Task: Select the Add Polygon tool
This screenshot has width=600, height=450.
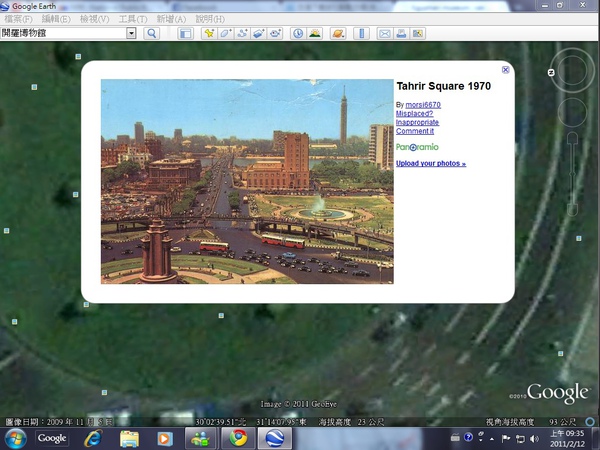Action: pos(225,34)
